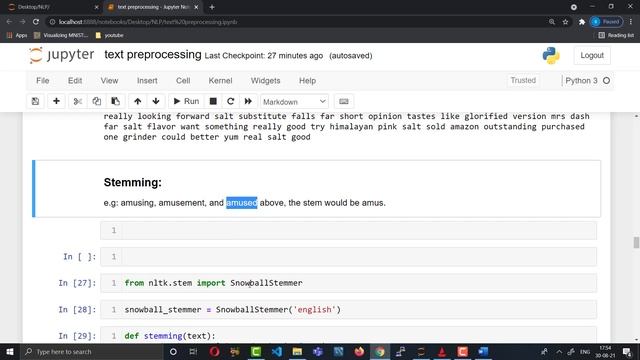The height and width of the screenshot is (360, 640).
Task: Save and checkpoint the notebook
Action: pos(36,101)
